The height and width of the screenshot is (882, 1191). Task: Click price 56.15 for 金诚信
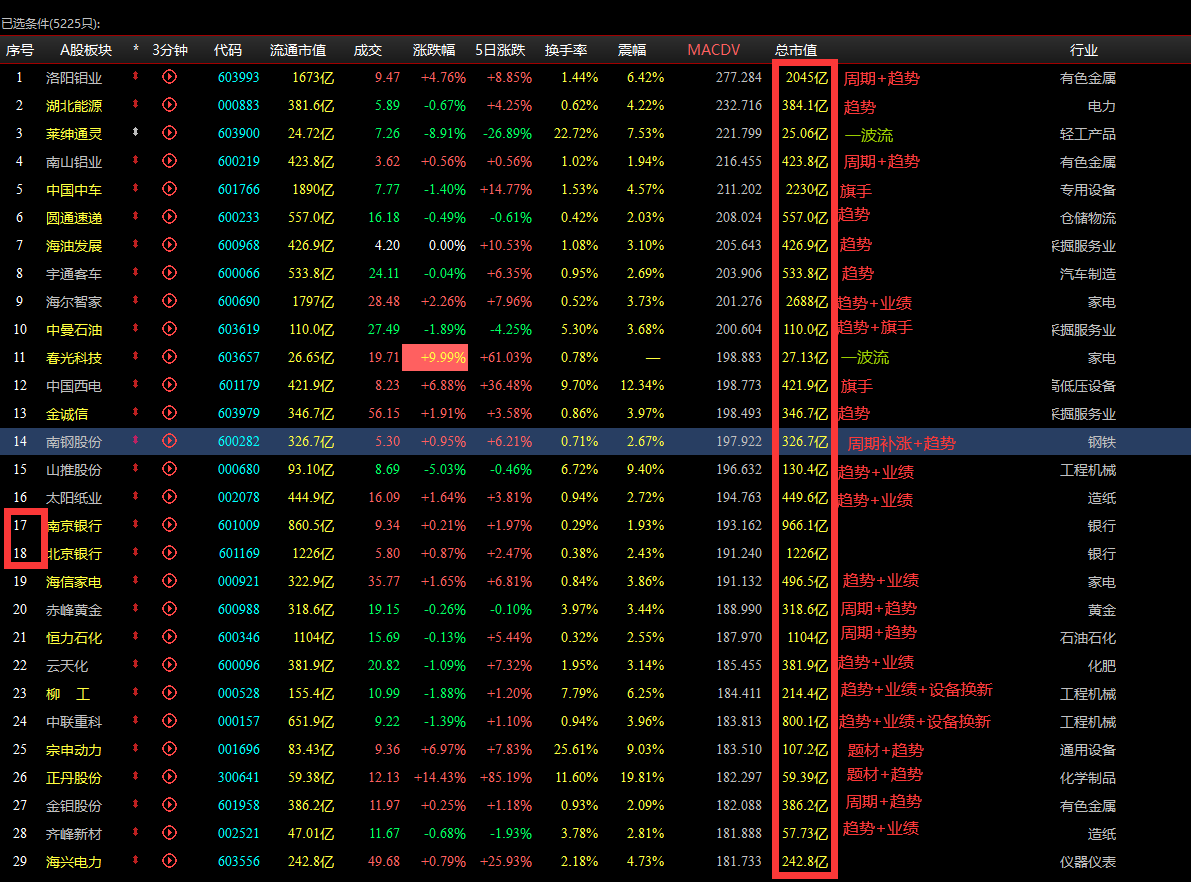[x=384, y=413]
